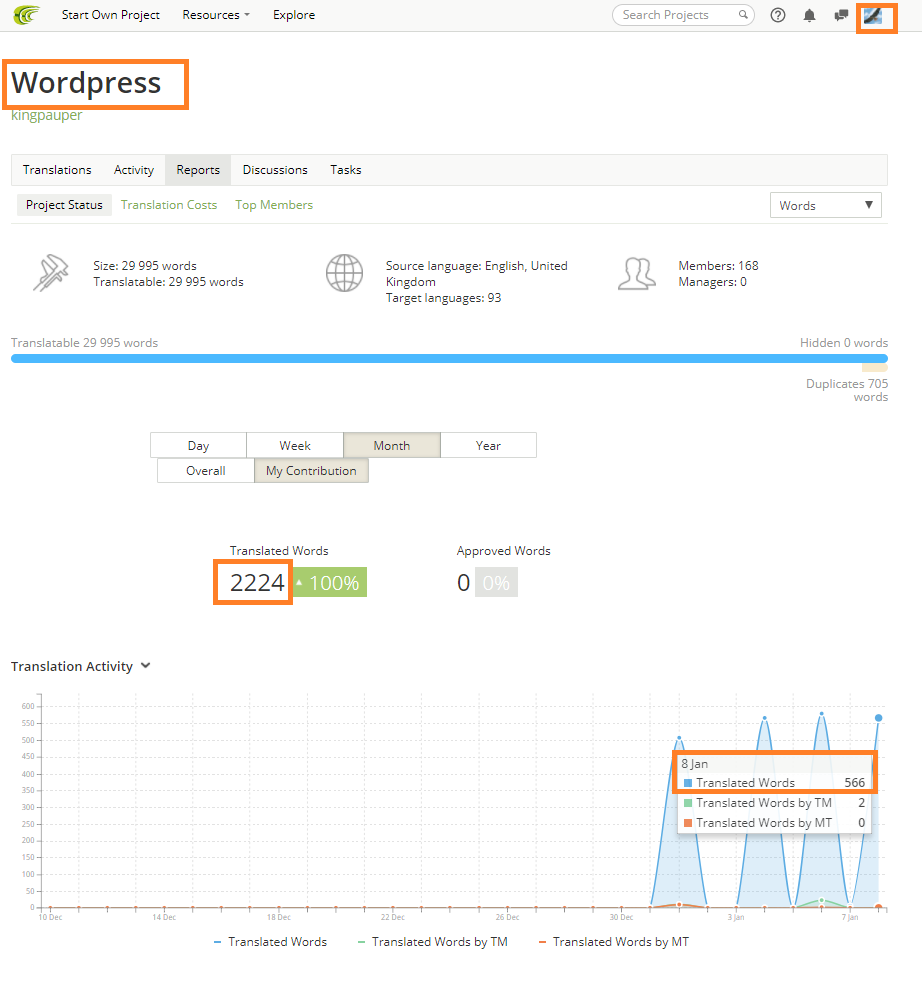Click the search magnifier icon
This screenshot has width=922, height=985.
pyautogui.click(x=743, y=14)
